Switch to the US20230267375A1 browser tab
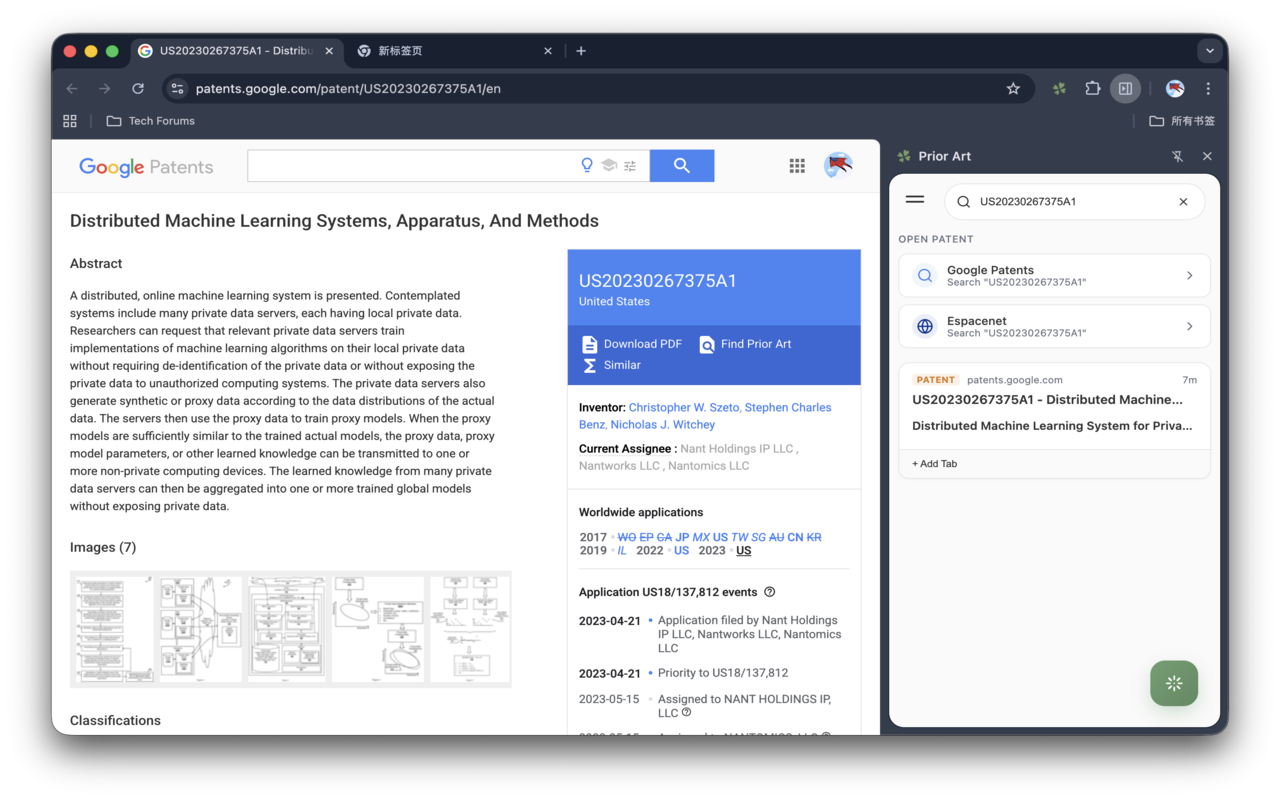1280x800 pixels. point(236,51)
